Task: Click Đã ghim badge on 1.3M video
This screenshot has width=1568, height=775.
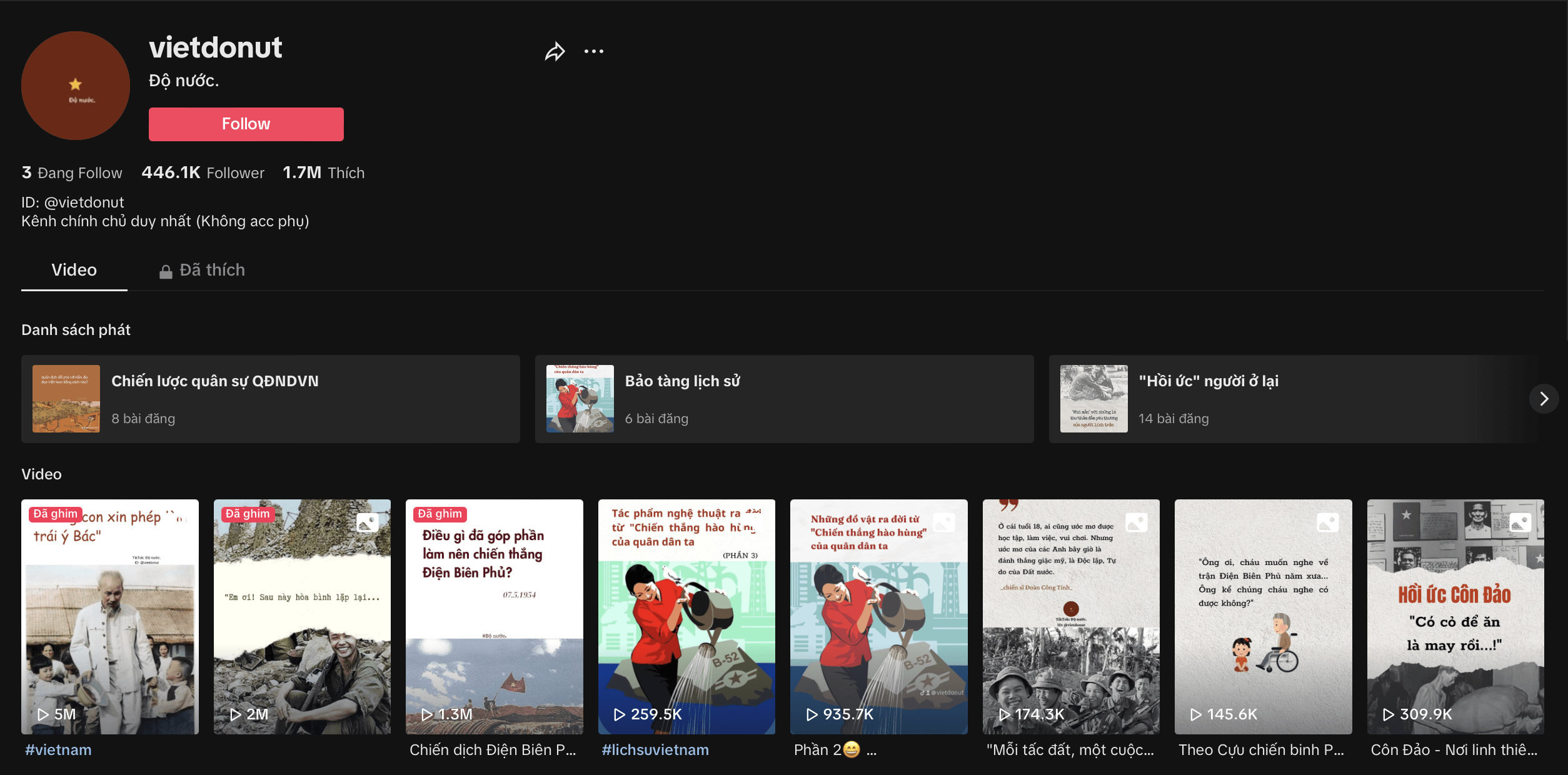Action: tap(440, 514)
